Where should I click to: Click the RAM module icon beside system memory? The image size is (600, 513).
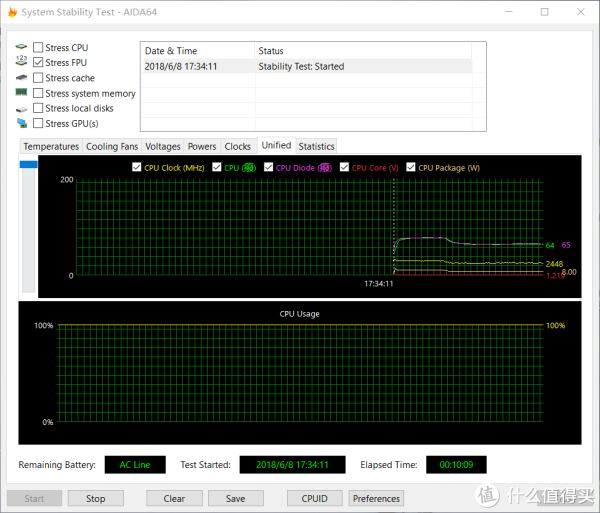pos(21,93)
